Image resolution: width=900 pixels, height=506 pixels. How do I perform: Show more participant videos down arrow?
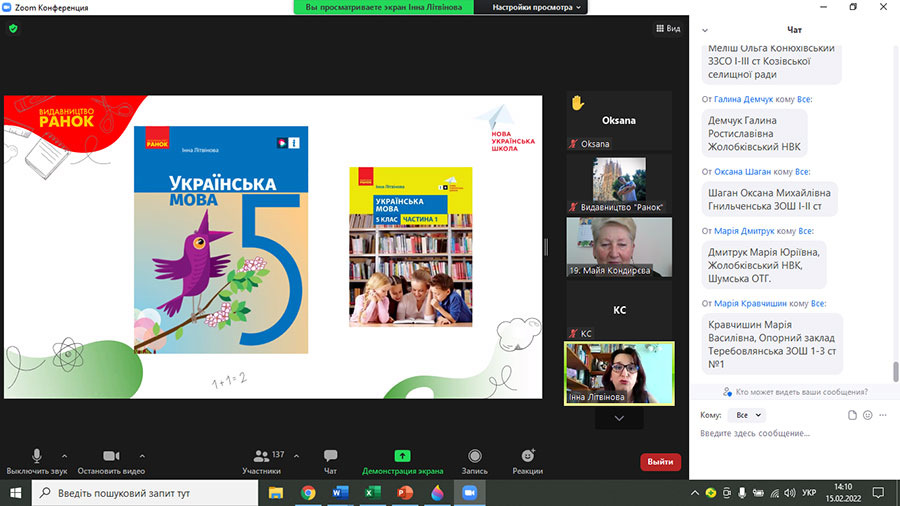[x=619, y=418]
